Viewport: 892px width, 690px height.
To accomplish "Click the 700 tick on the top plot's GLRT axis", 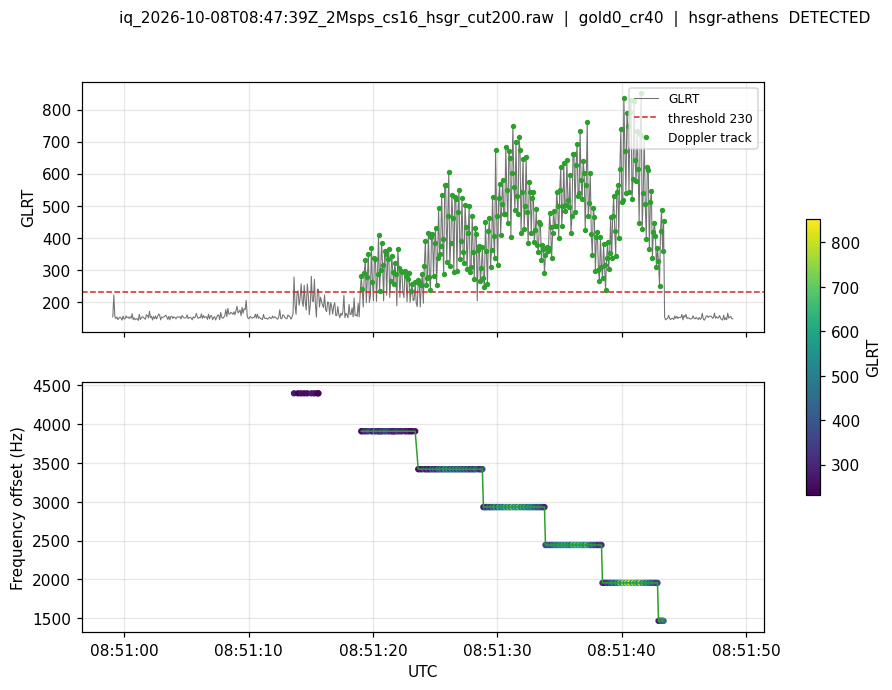I will pyautogui.click(x=56, y=143).
